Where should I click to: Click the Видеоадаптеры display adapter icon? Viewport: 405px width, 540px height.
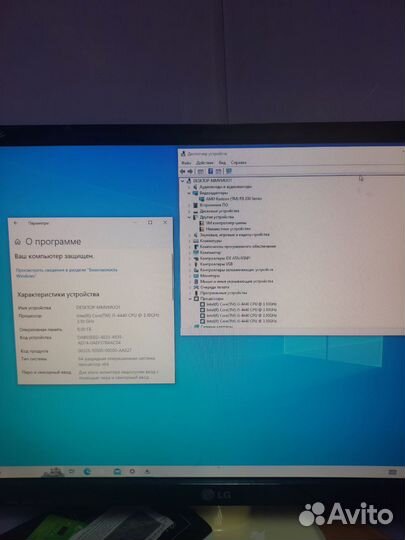[195, 193]
